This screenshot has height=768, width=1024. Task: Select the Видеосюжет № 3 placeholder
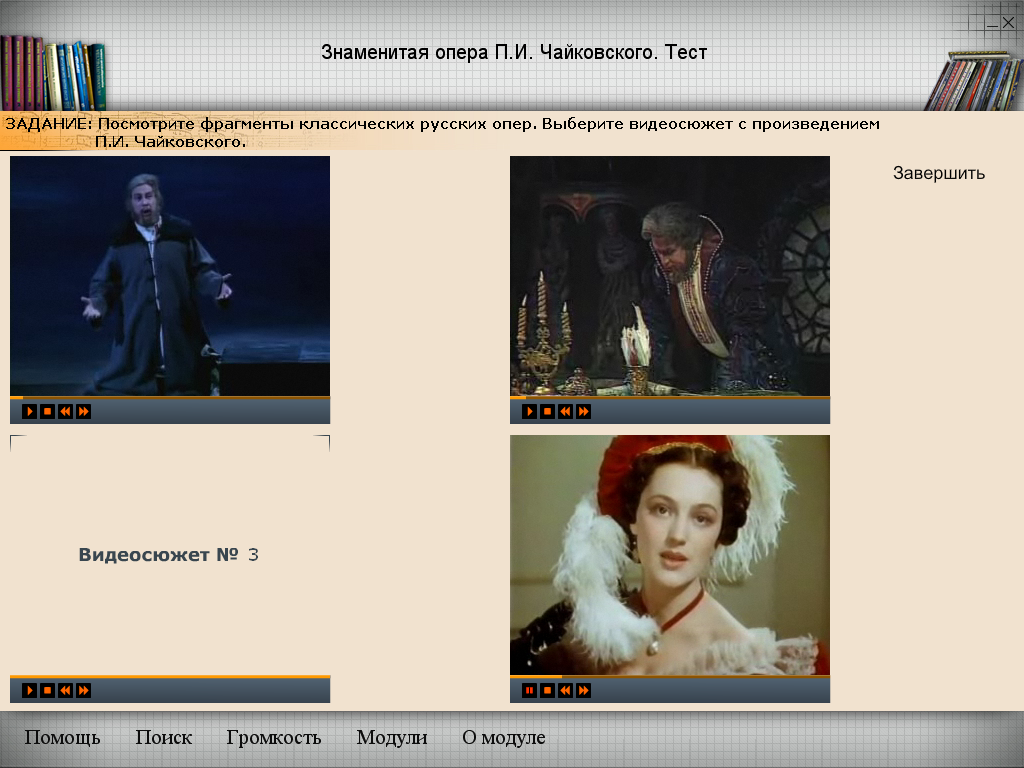coord(170,554)
